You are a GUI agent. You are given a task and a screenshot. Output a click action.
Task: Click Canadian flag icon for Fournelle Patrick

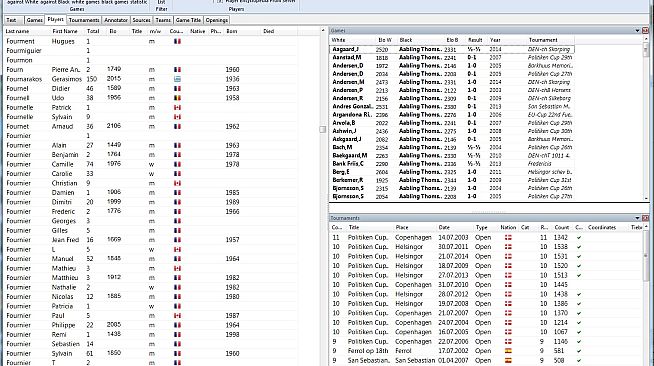[x=177, y=108]
